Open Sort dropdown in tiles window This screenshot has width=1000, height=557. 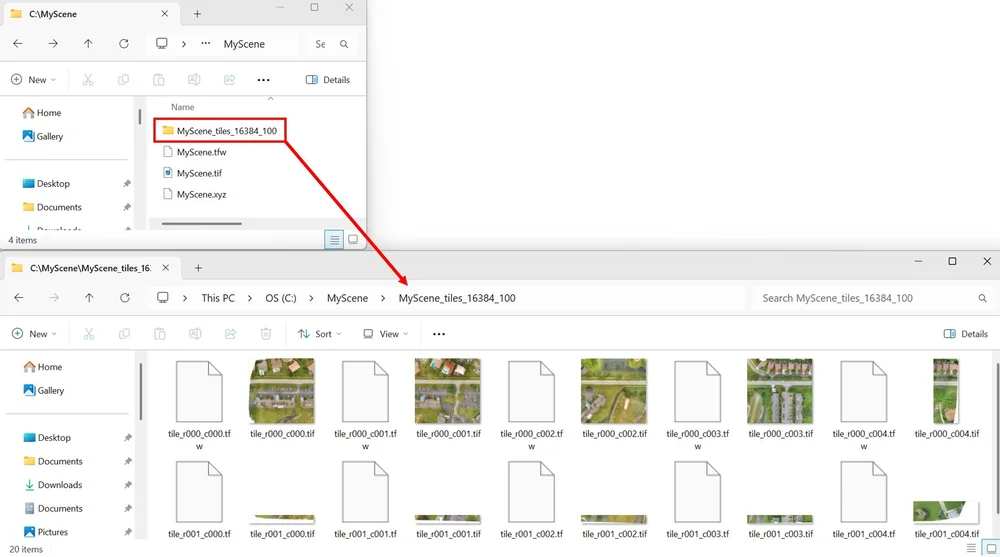[x=320, y=334]
